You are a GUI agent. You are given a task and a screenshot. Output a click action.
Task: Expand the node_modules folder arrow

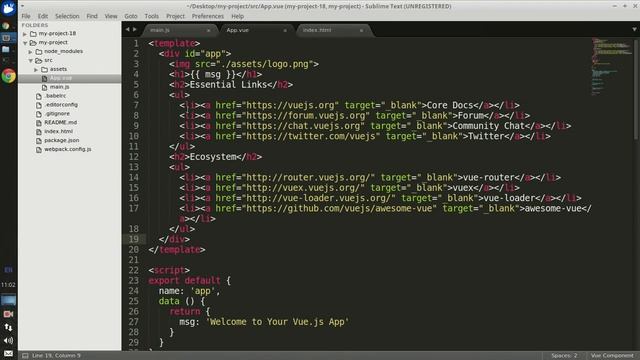coord(31,52)
